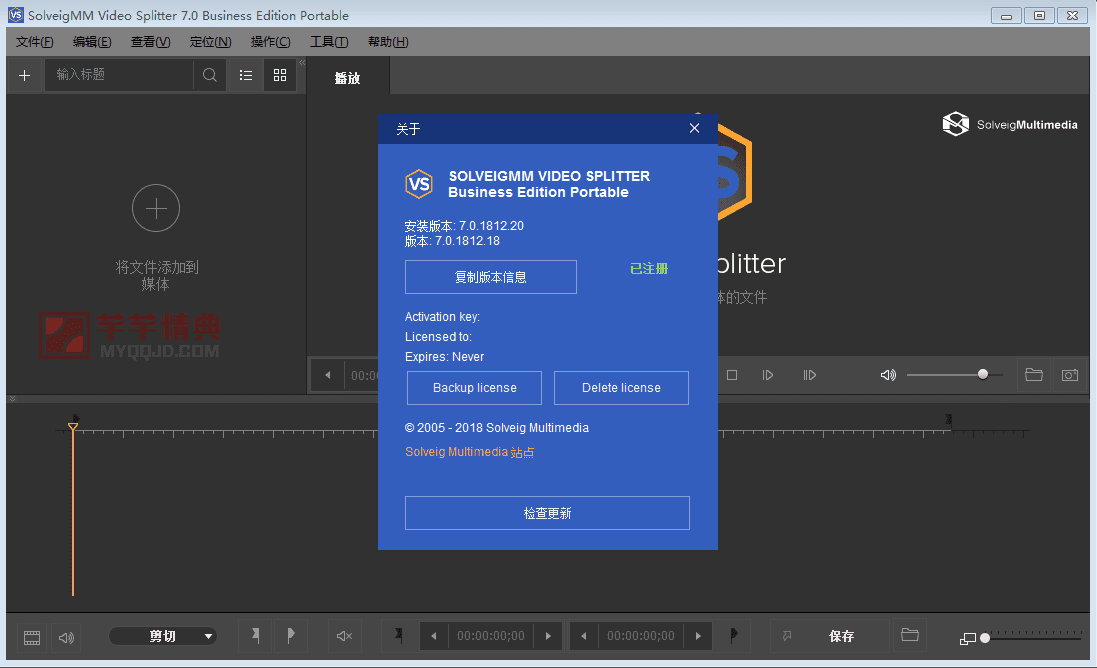Increase the first timecode with right arrow
Screen dimensions: 1097x668
tap(548, 636)
